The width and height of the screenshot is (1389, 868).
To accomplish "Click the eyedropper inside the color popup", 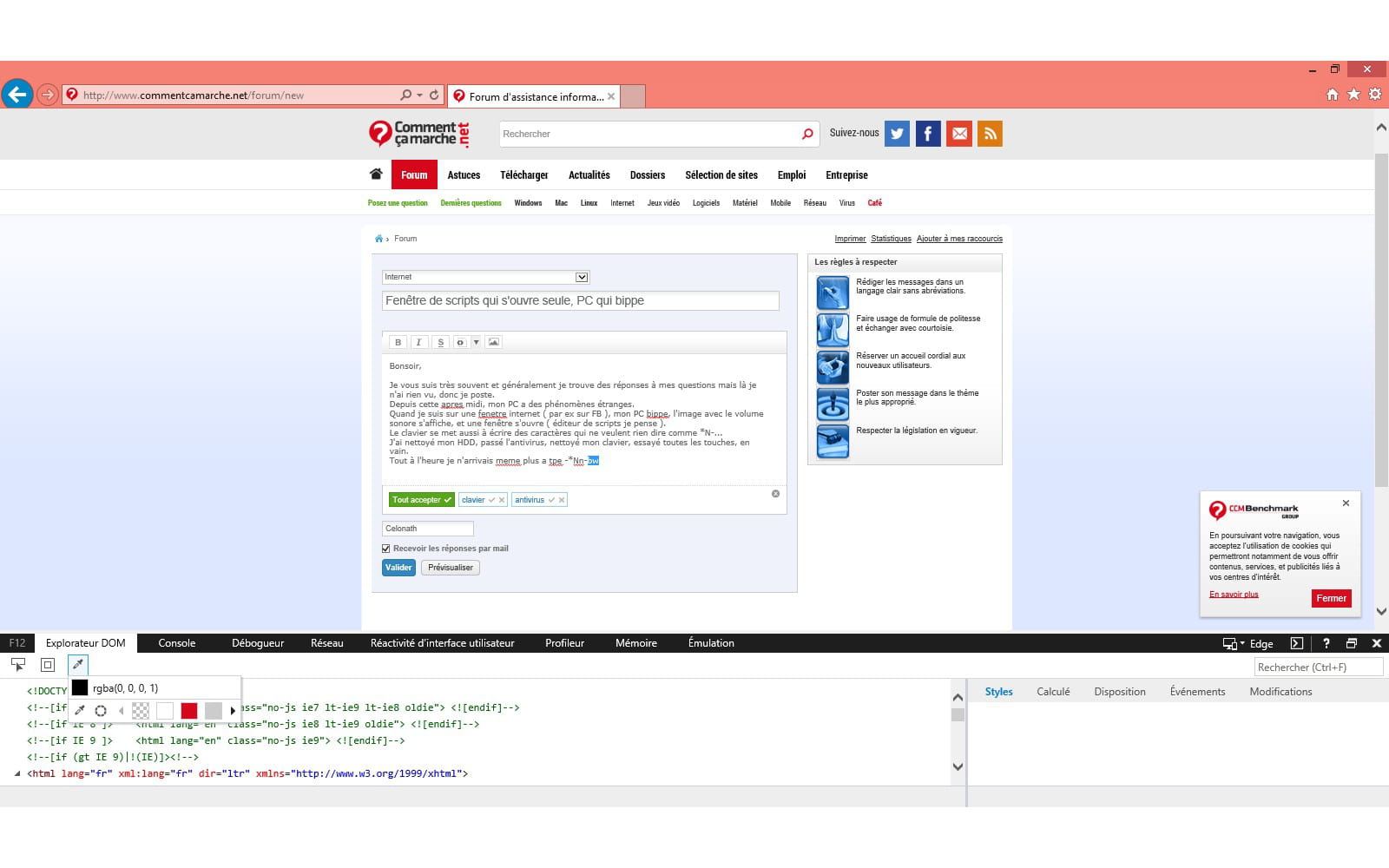I will [x=80, y=711].
